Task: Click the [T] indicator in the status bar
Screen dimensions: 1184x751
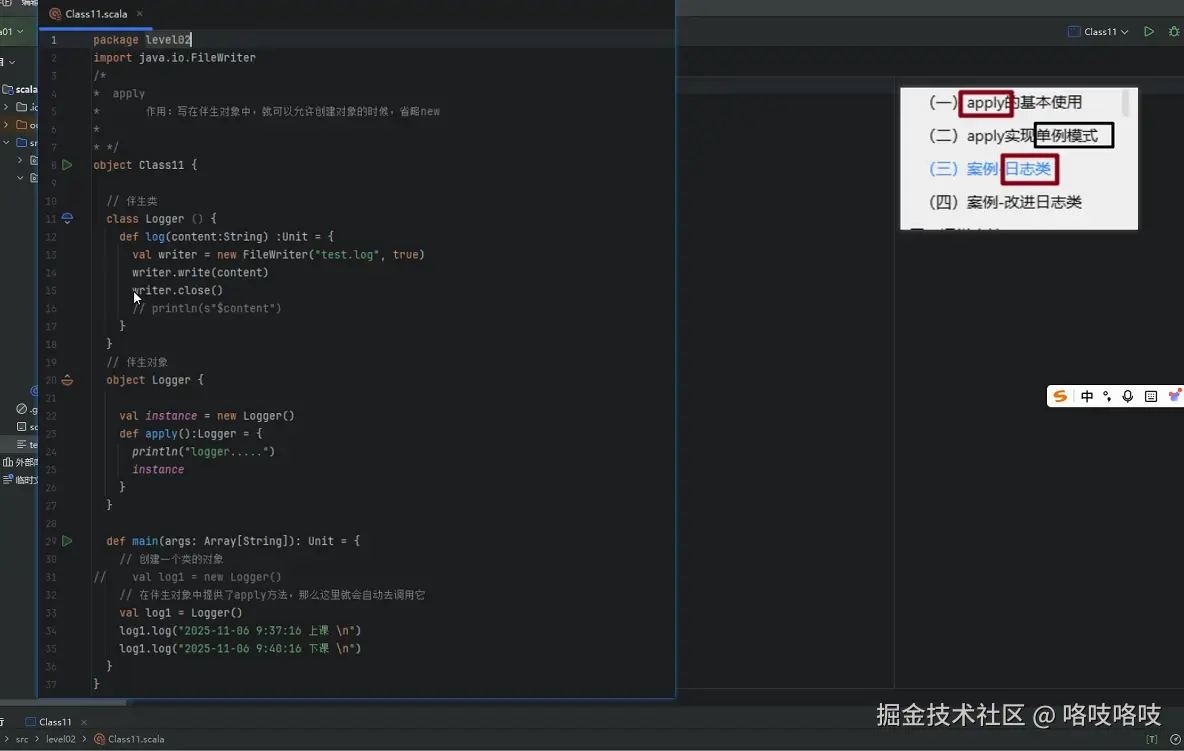Action: point(1152,740)
